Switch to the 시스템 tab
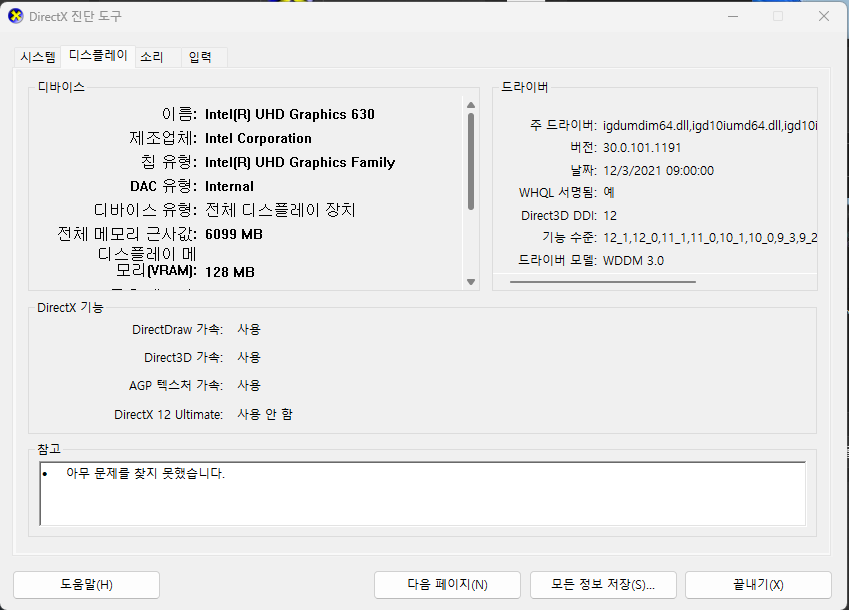The width and height of the screenshot is (849, 610). (x=38, y=57)
